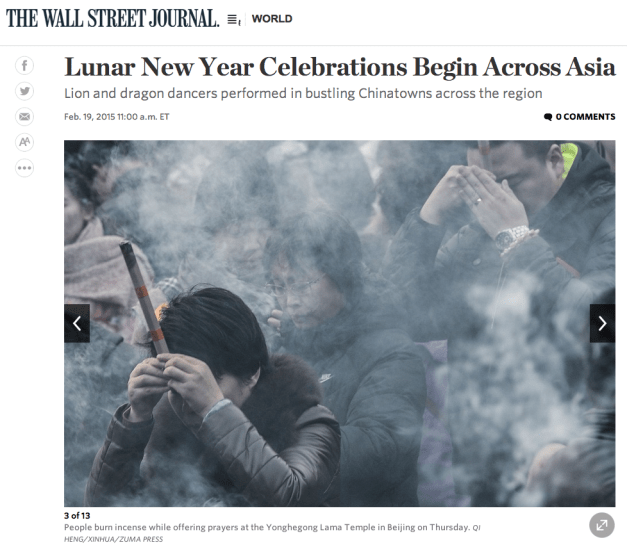The width and height of the screenshot is (627, 552).
Task: Click the incense prayer photo
Action: (x=339, y=323)
